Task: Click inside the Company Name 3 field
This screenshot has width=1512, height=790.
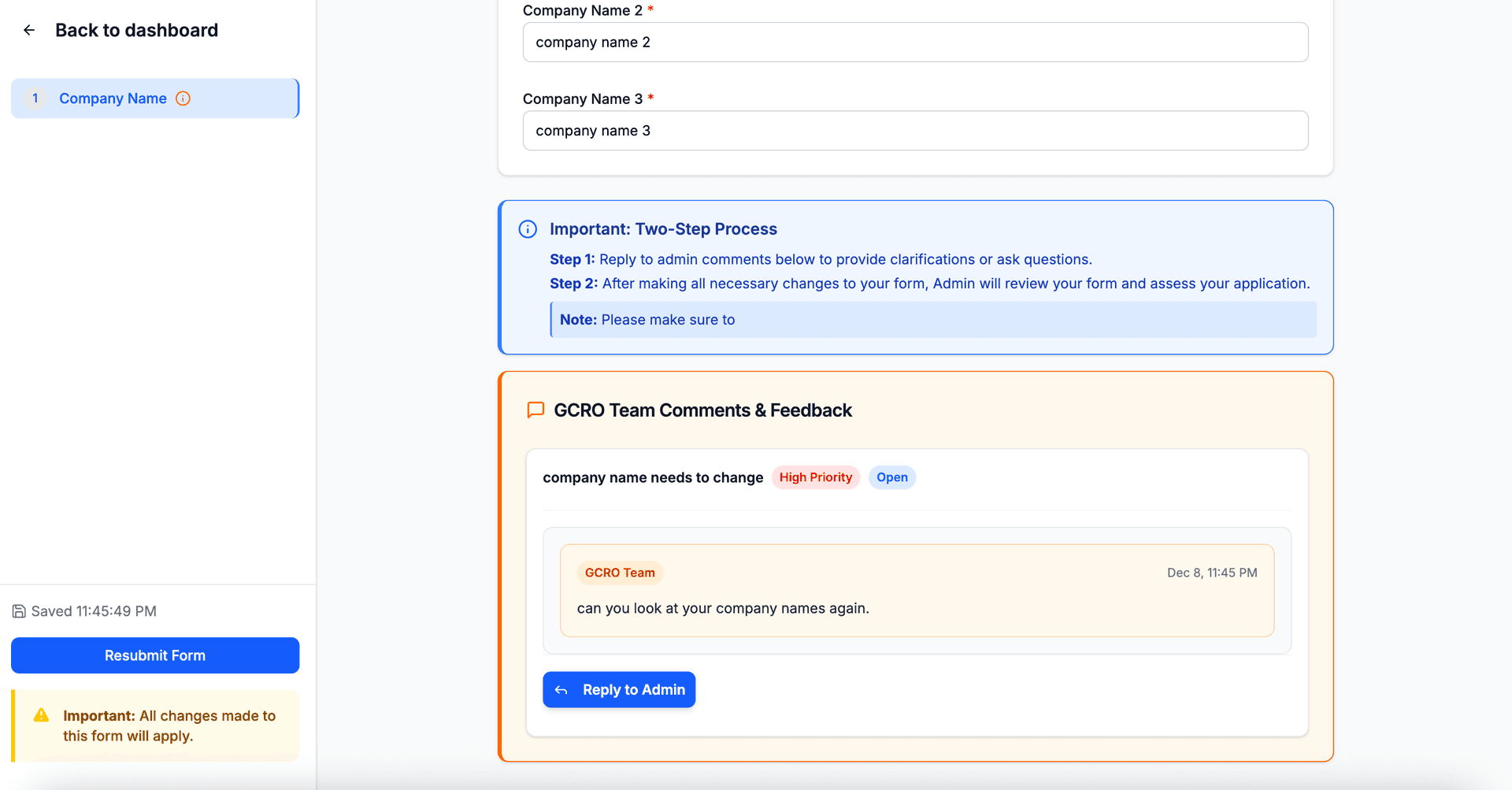Action: coord(914,130)
